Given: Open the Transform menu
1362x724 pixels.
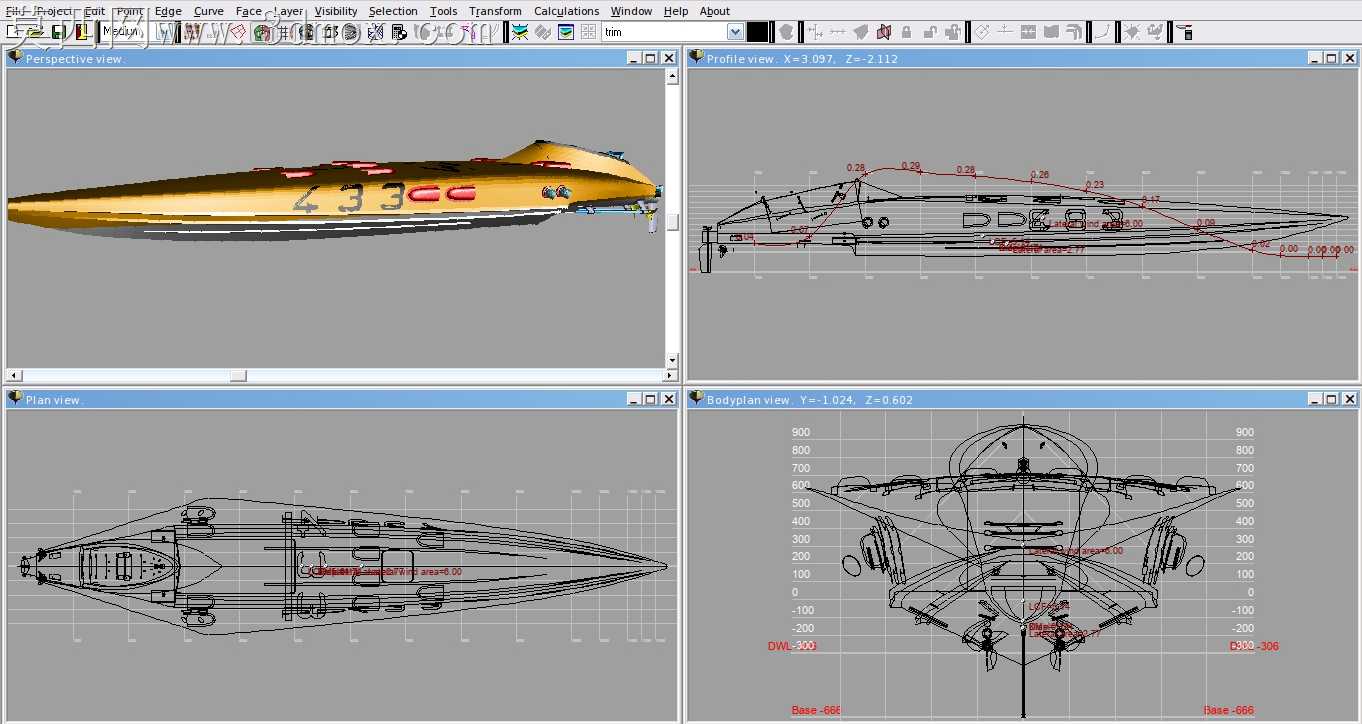Looking at the screenshot, I should tap(495, 11).
